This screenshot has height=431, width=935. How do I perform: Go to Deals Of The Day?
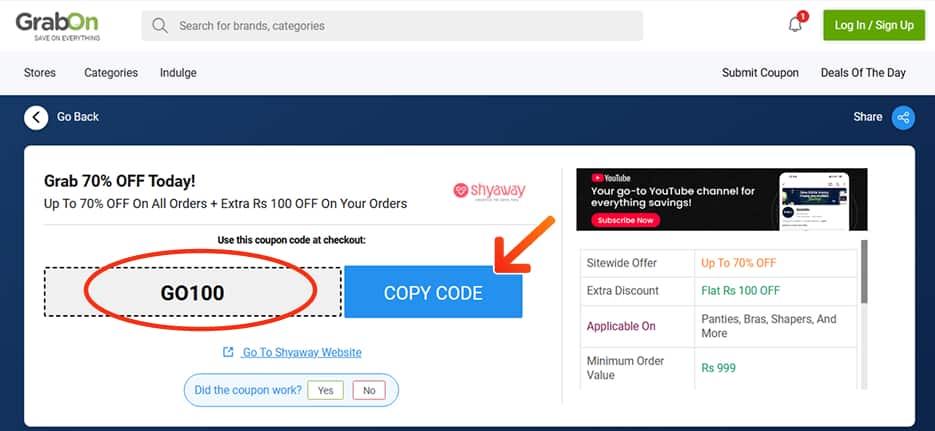tap(863, 73)
